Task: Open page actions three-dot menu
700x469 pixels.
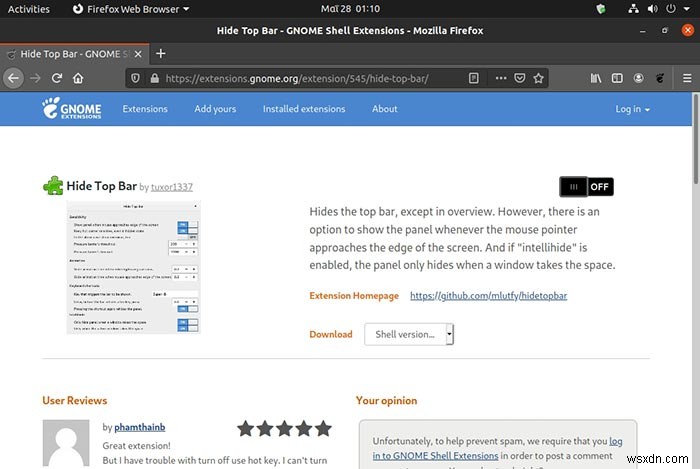Action: (501, 79)
